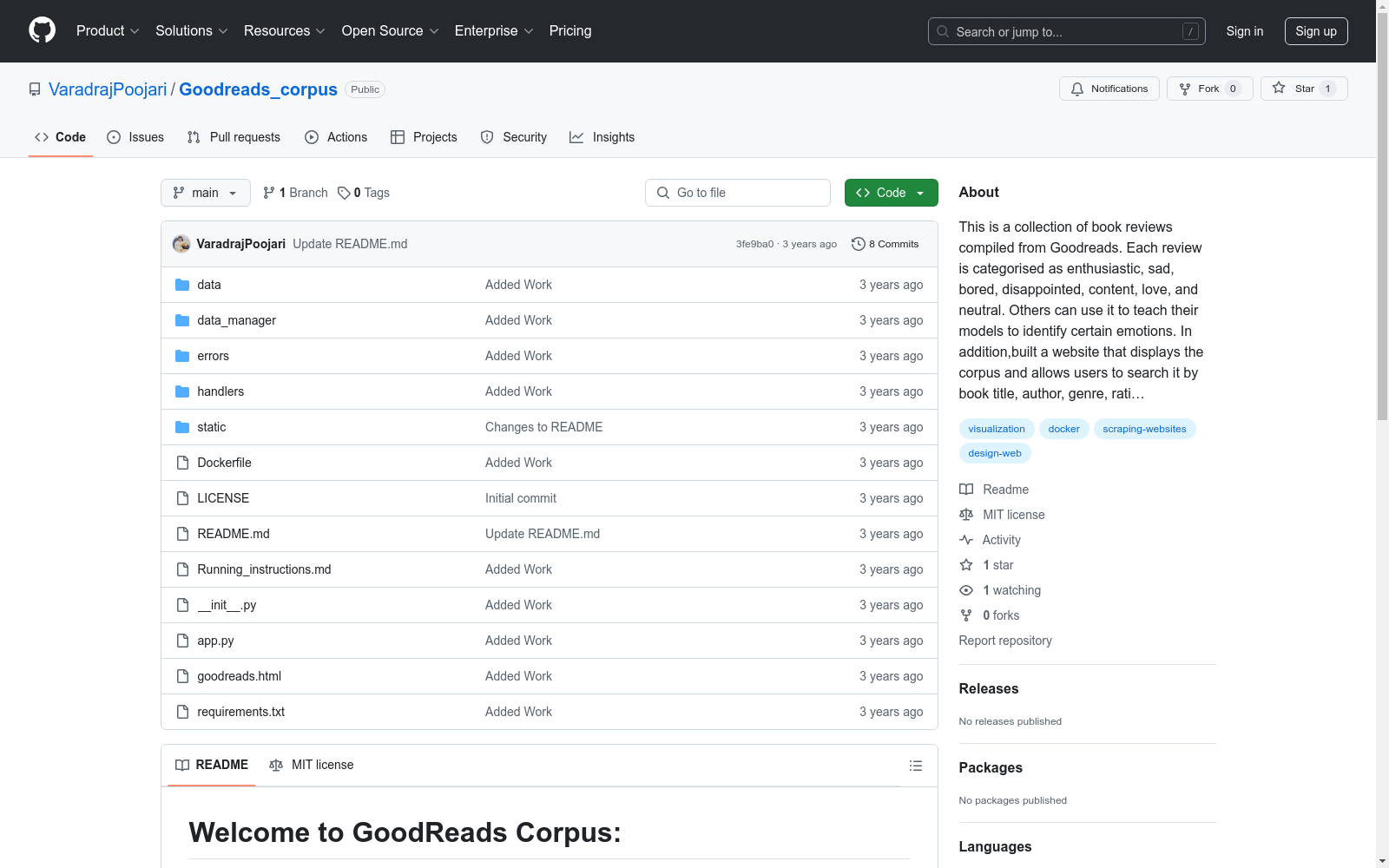This screenshot has width=1389, height=868.
Task: Click the 3fe9ba0 commit hash
Action: 754,244
